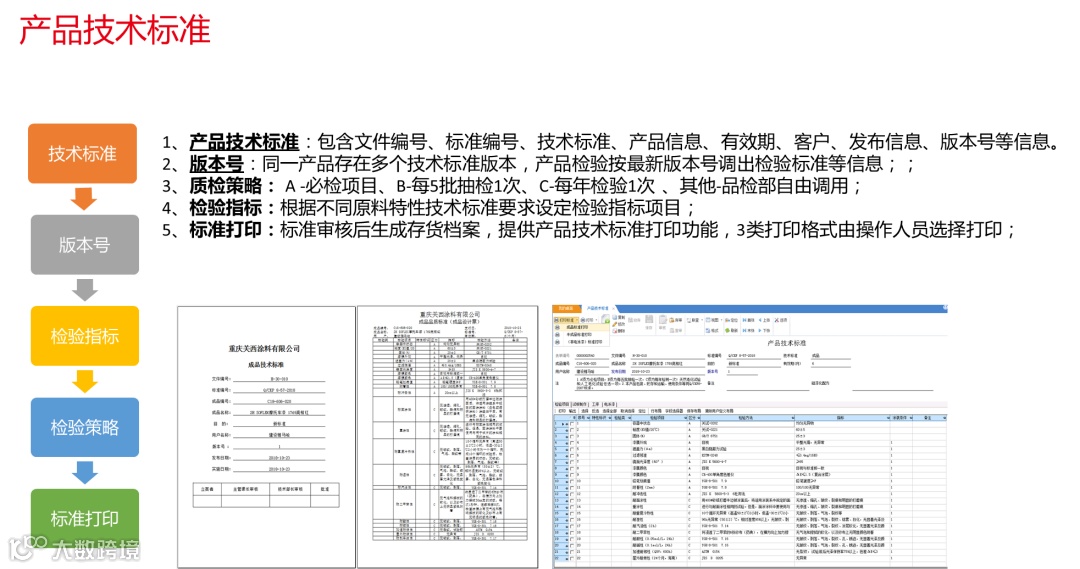This screenshot has height=569, width=1080.
Task: Click the blue 检验策略 flow box
Action: (85, 427)
